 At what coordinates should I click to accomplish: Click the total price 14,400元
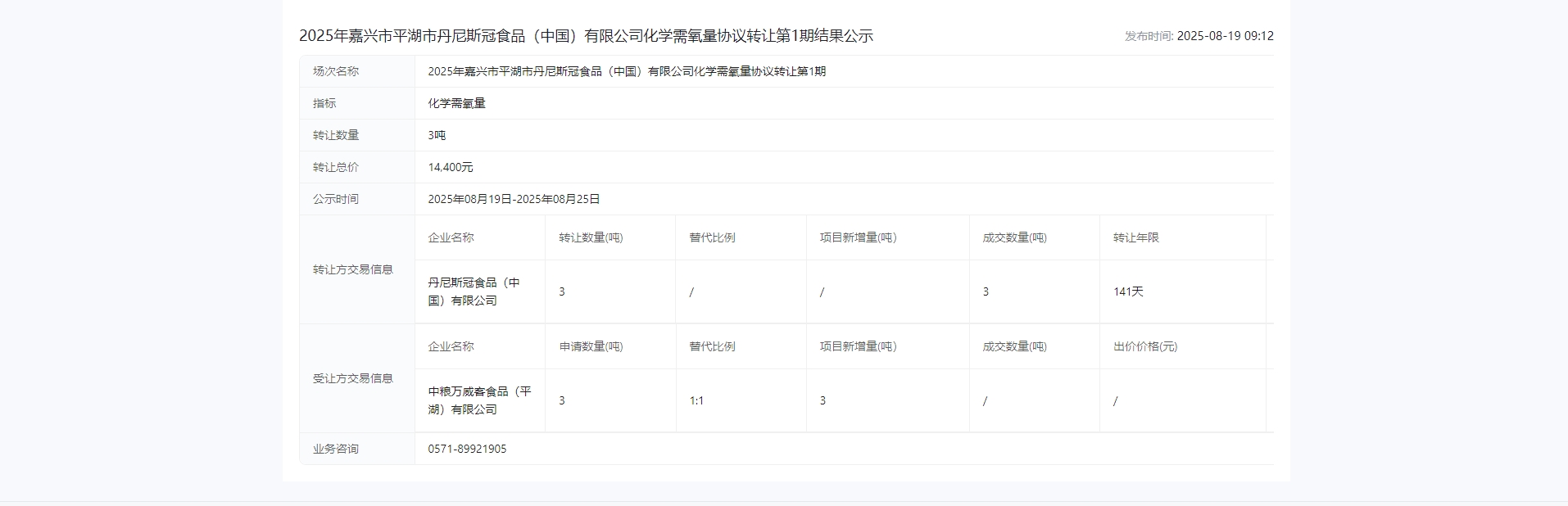pyautogui.click(x=451, y=167)
